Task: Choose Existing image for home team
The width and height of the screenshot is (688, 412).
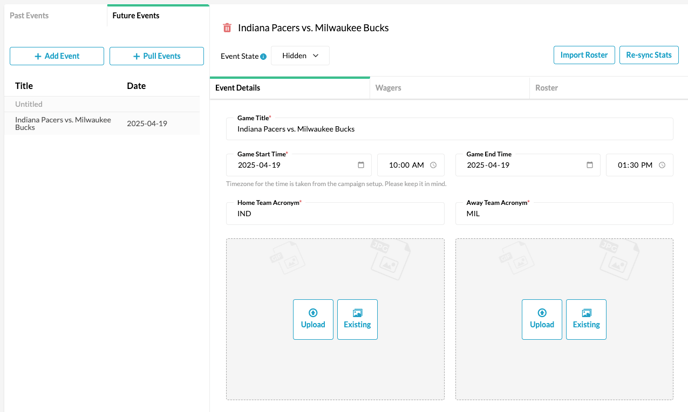Action: click(x=357, y=319)
